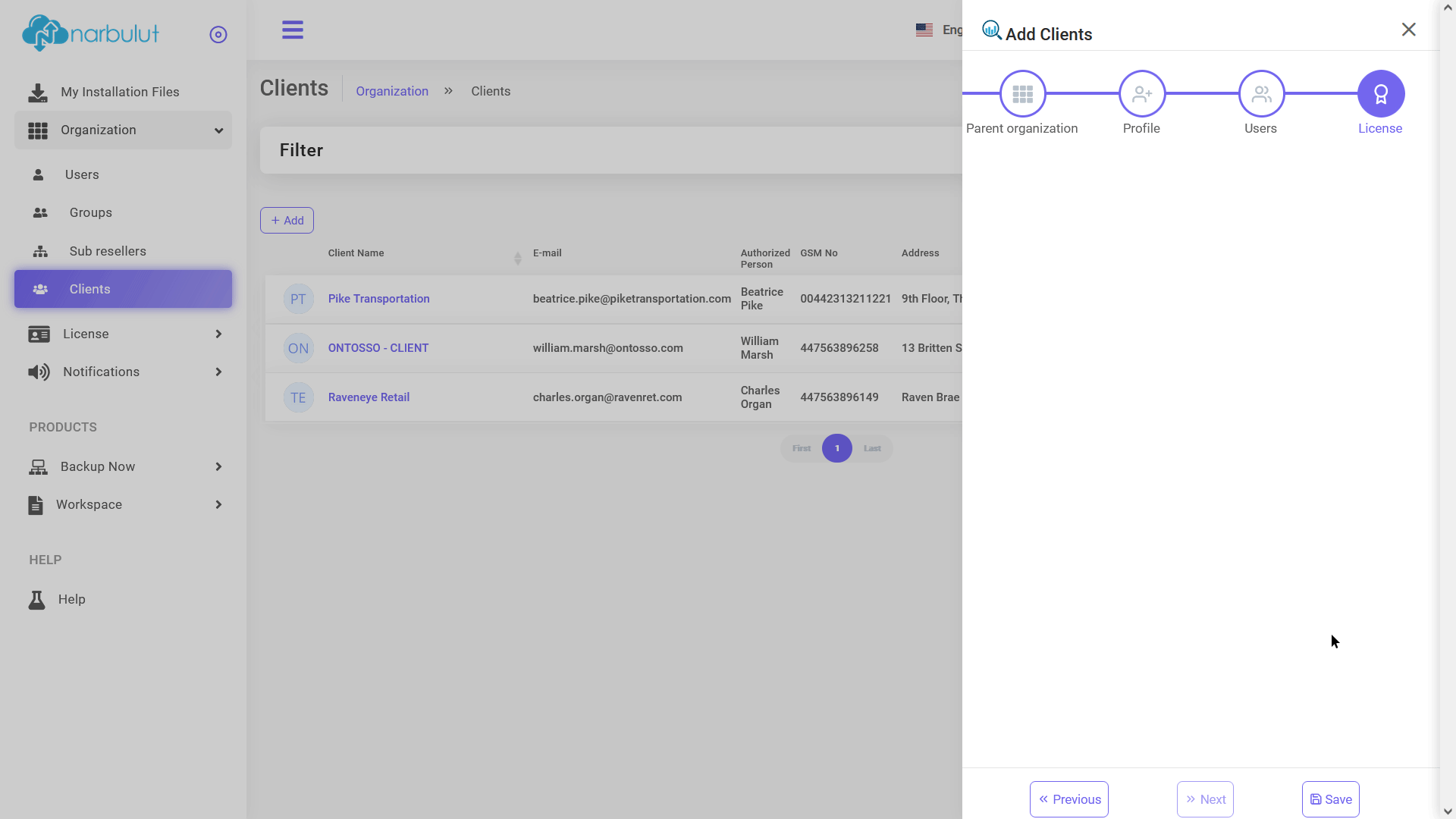Click the Add client button
Image resolution: width=1456 pixels, height=819 pixels.
click(287, 221)
